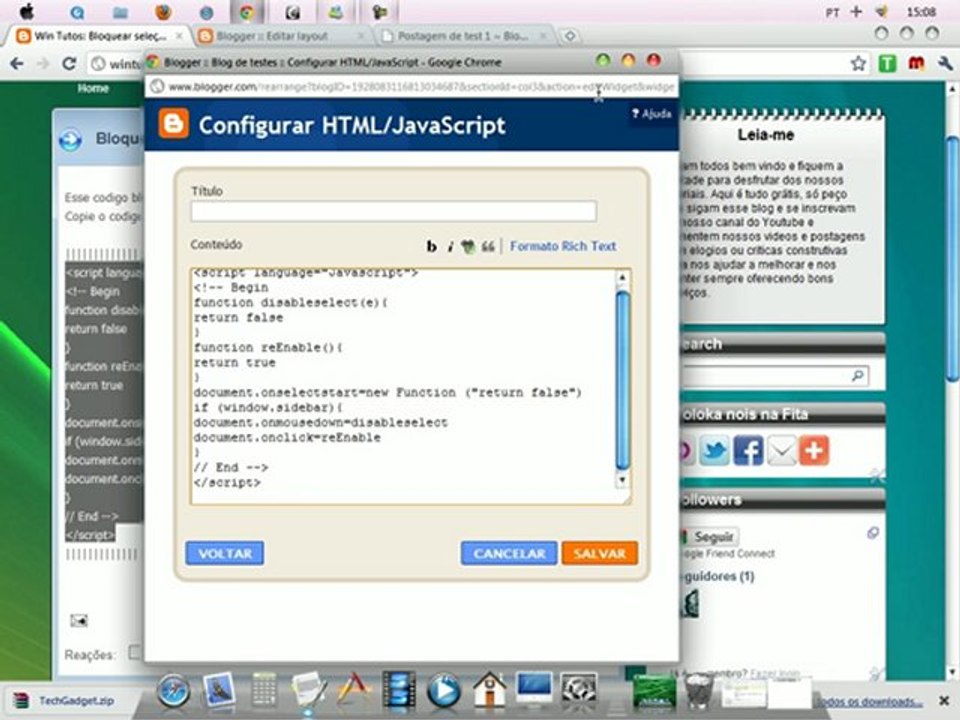Open the Ajuda help link
This screenshot has width=960, height=720.
651,114
